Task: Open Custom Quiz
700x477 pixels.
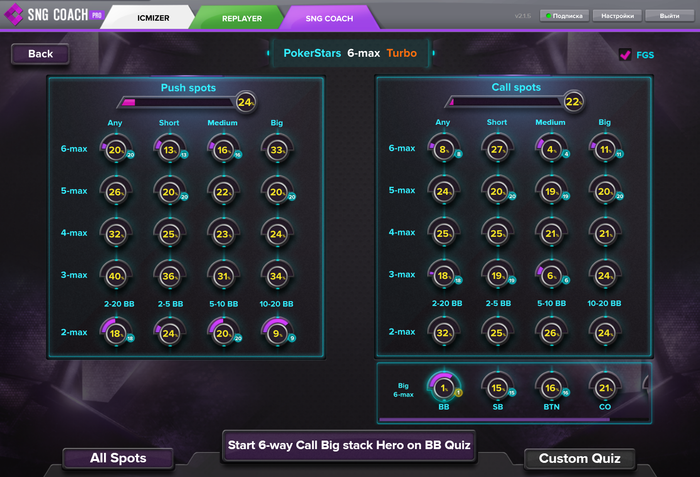Action: pos(579,459)
